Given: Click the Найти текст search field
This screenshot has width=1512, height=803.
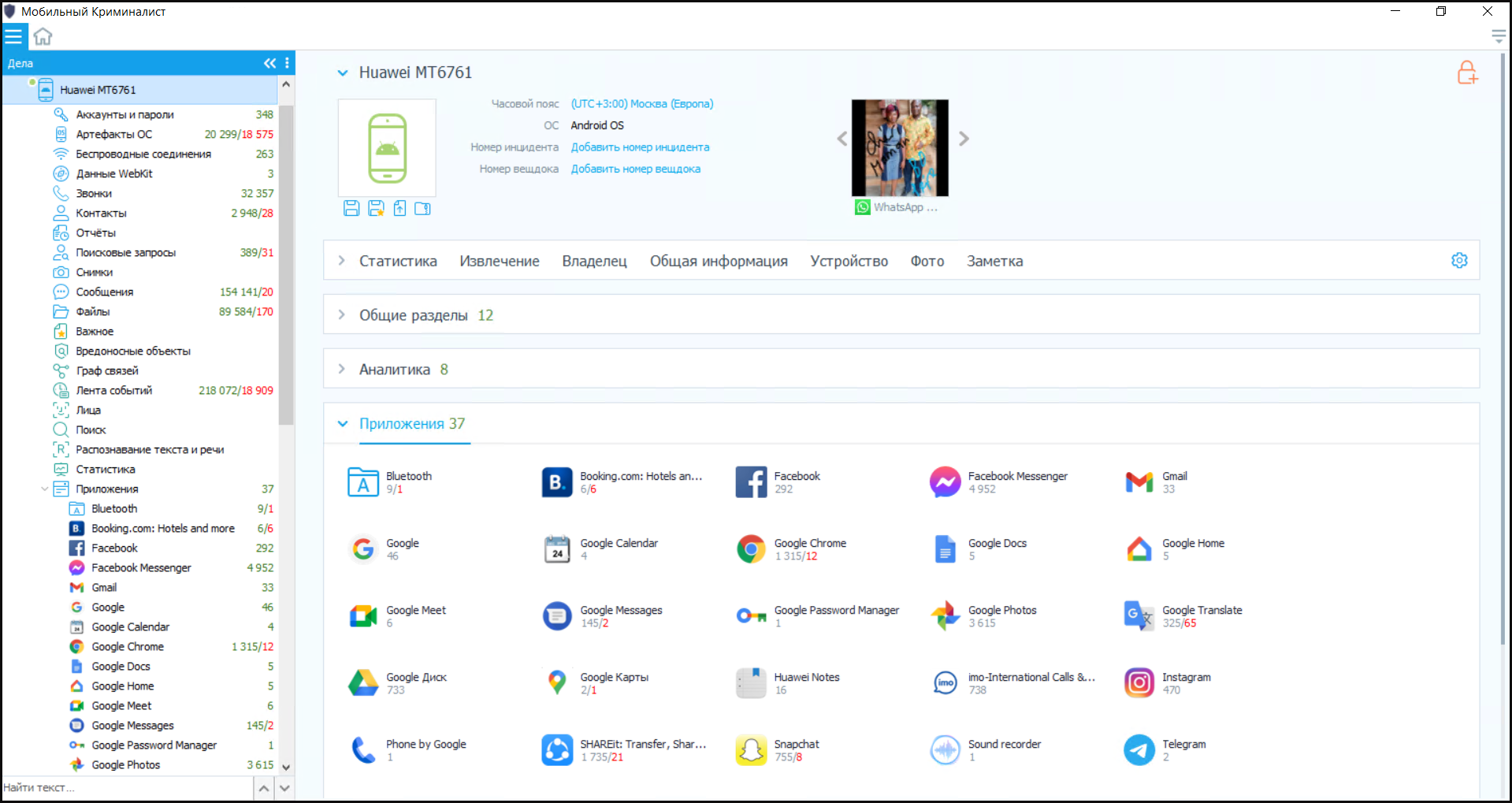Looking at the screenshot, I should tap(127, 788).
